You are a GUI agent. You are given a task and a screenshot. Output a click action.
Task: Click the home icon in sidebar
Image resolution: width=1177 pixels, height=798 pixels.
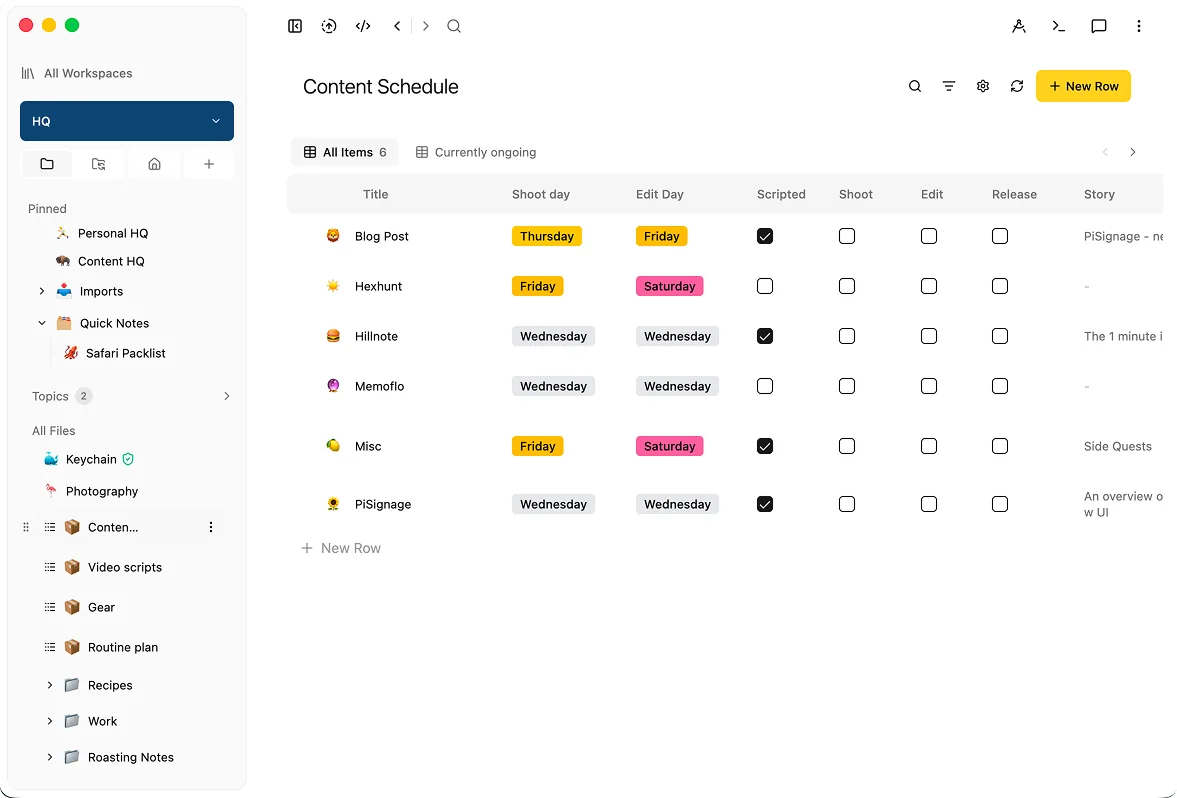click(x=154, y=164)
